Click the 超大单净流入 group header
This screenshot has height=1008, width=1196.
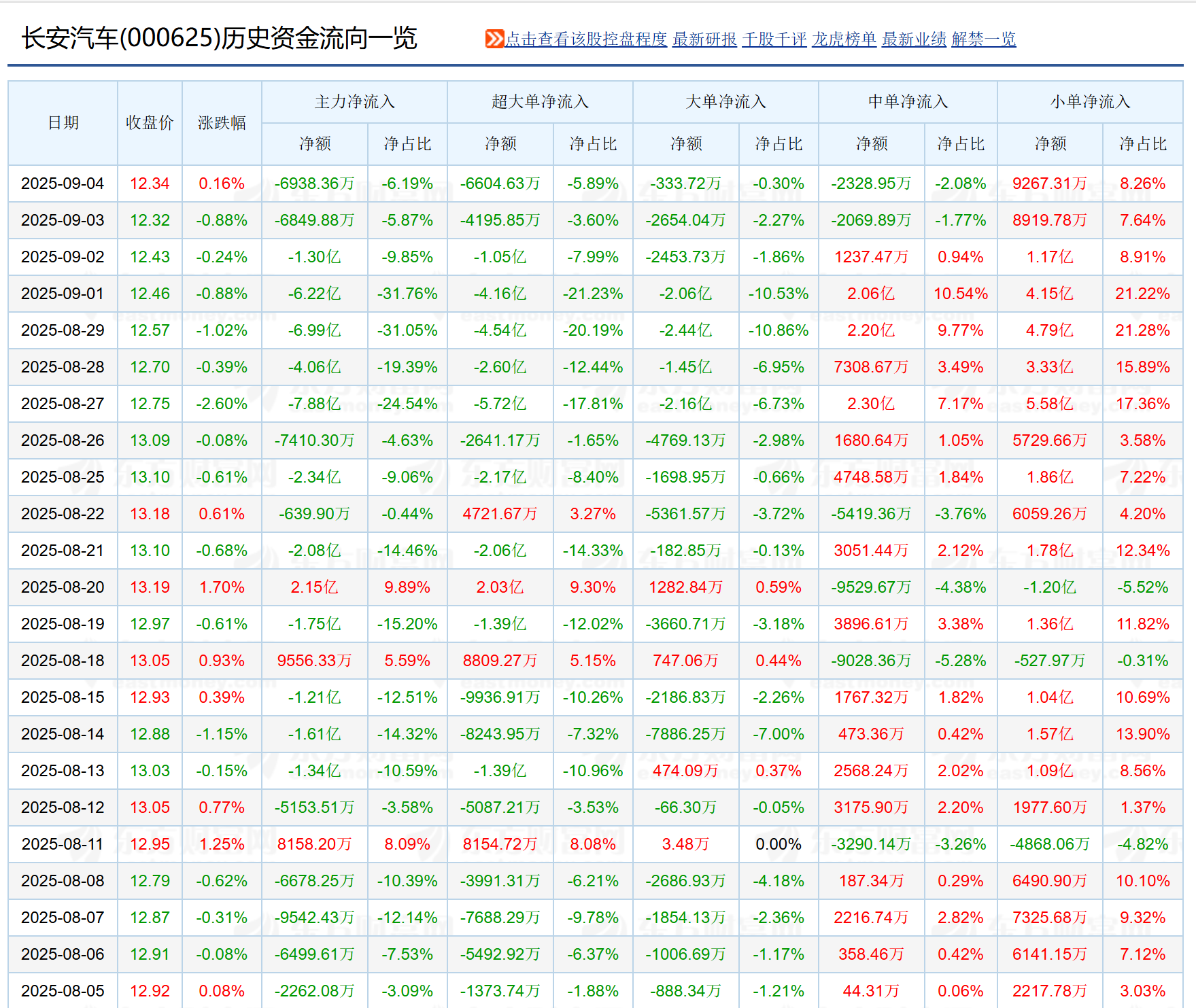tap(541, 102)
